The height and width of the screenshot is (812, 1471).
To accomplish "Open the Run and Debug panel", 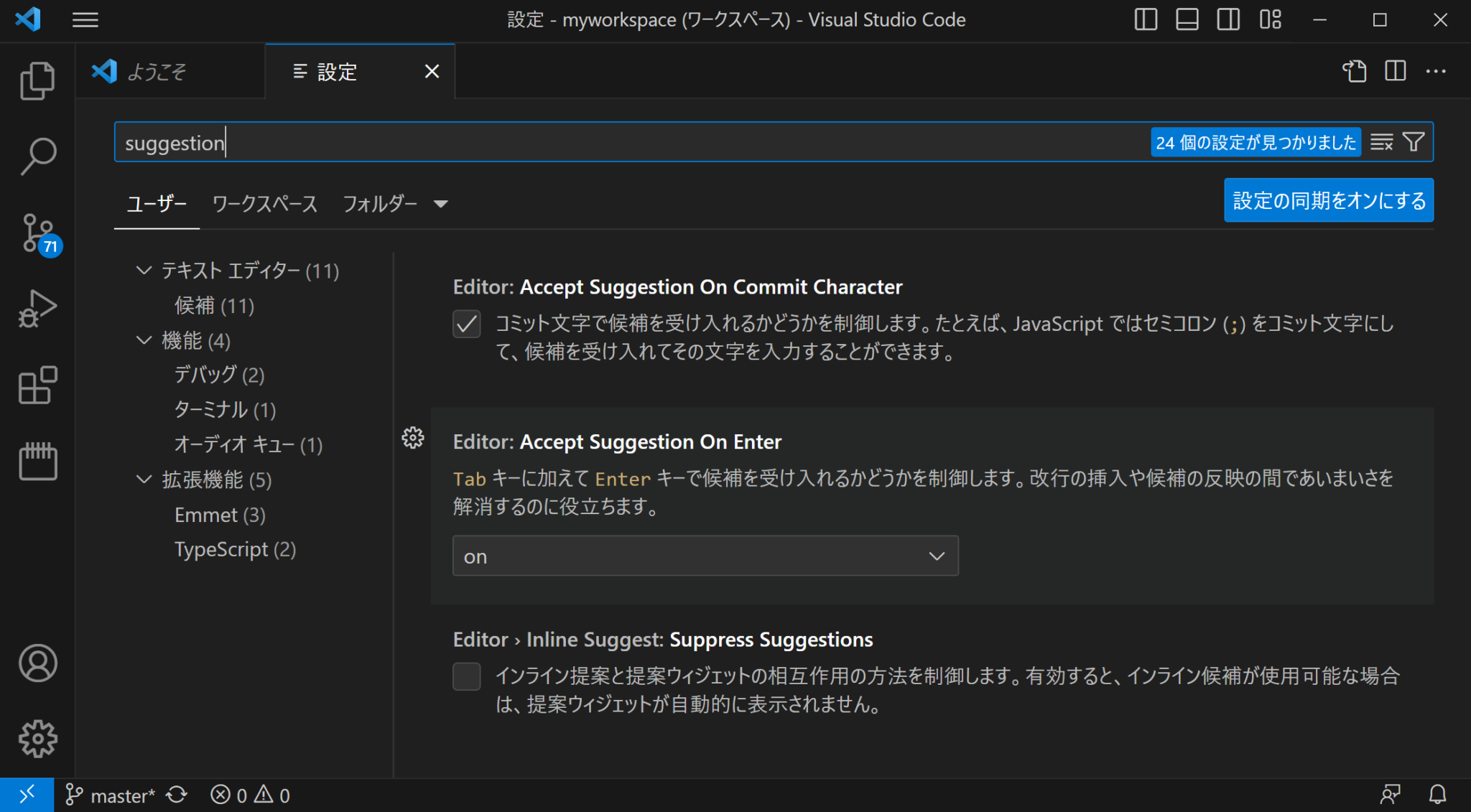I will click(38, 307).
